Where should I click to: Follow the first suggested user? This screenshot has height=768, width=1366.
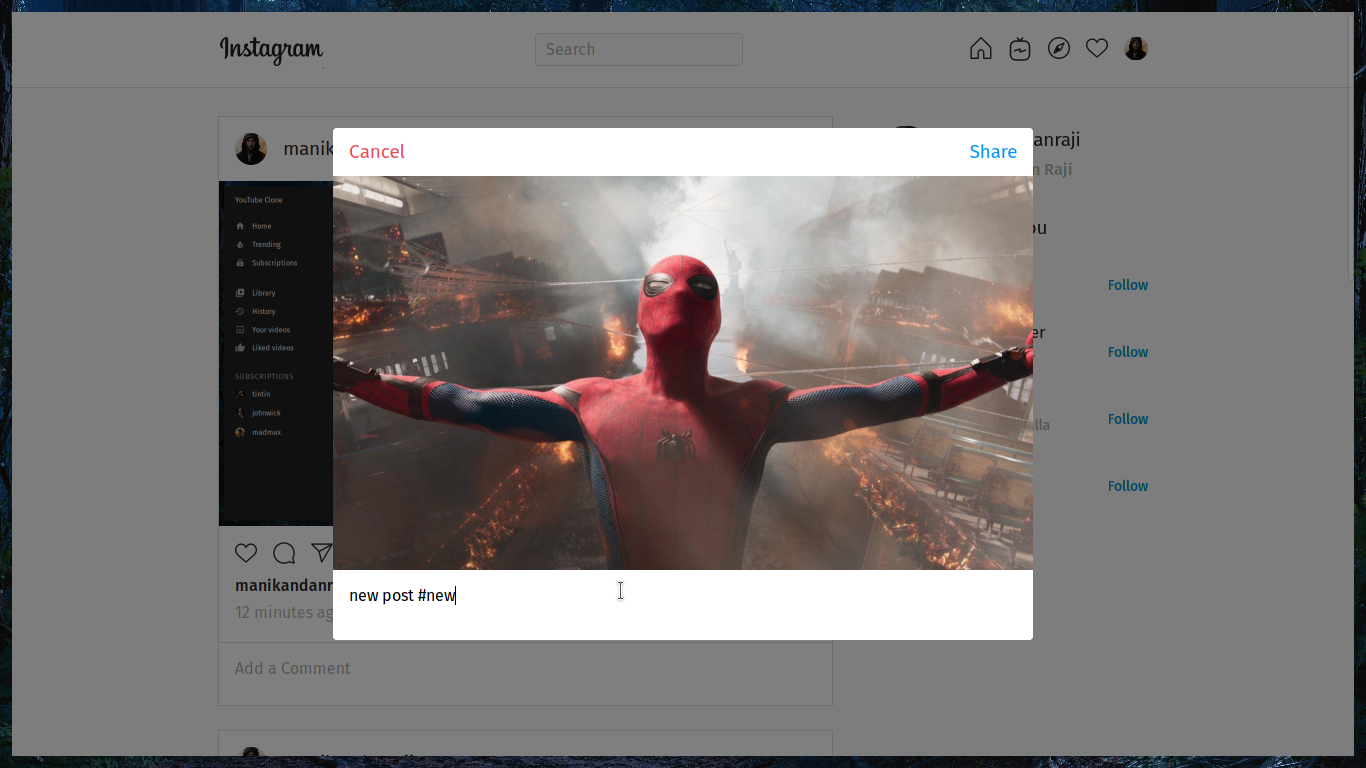[1127, 285]
